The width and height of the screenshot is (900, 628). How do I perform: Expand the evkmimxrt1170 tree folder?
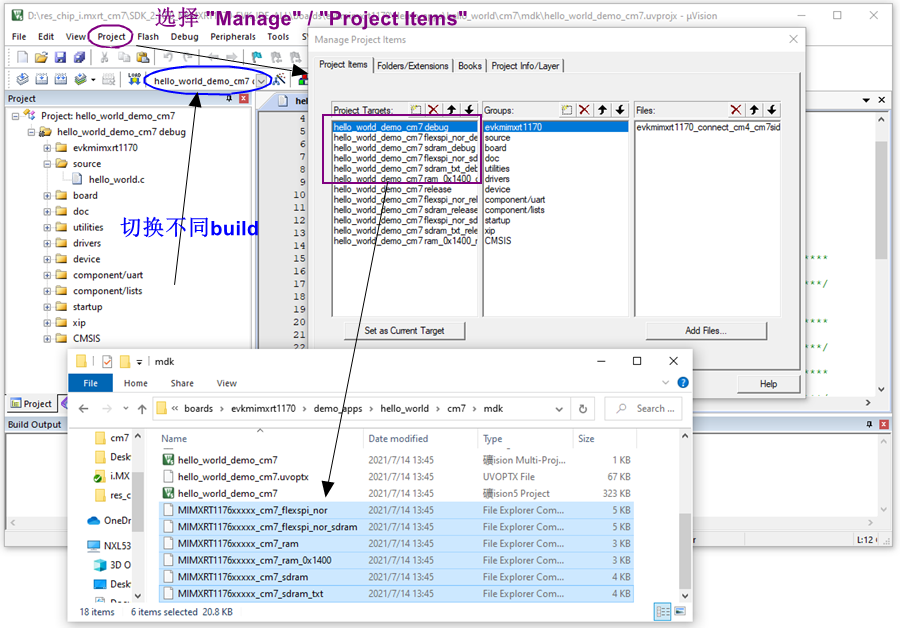tap(47, 148)
